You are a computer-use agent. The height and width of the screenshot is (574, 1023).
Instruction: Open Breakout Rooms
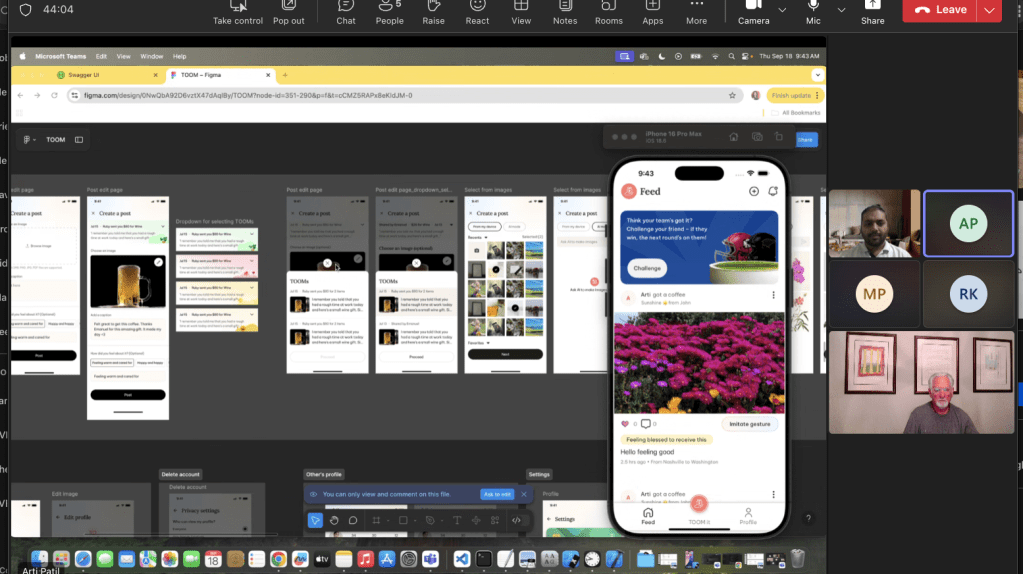[x=608, y=11]
